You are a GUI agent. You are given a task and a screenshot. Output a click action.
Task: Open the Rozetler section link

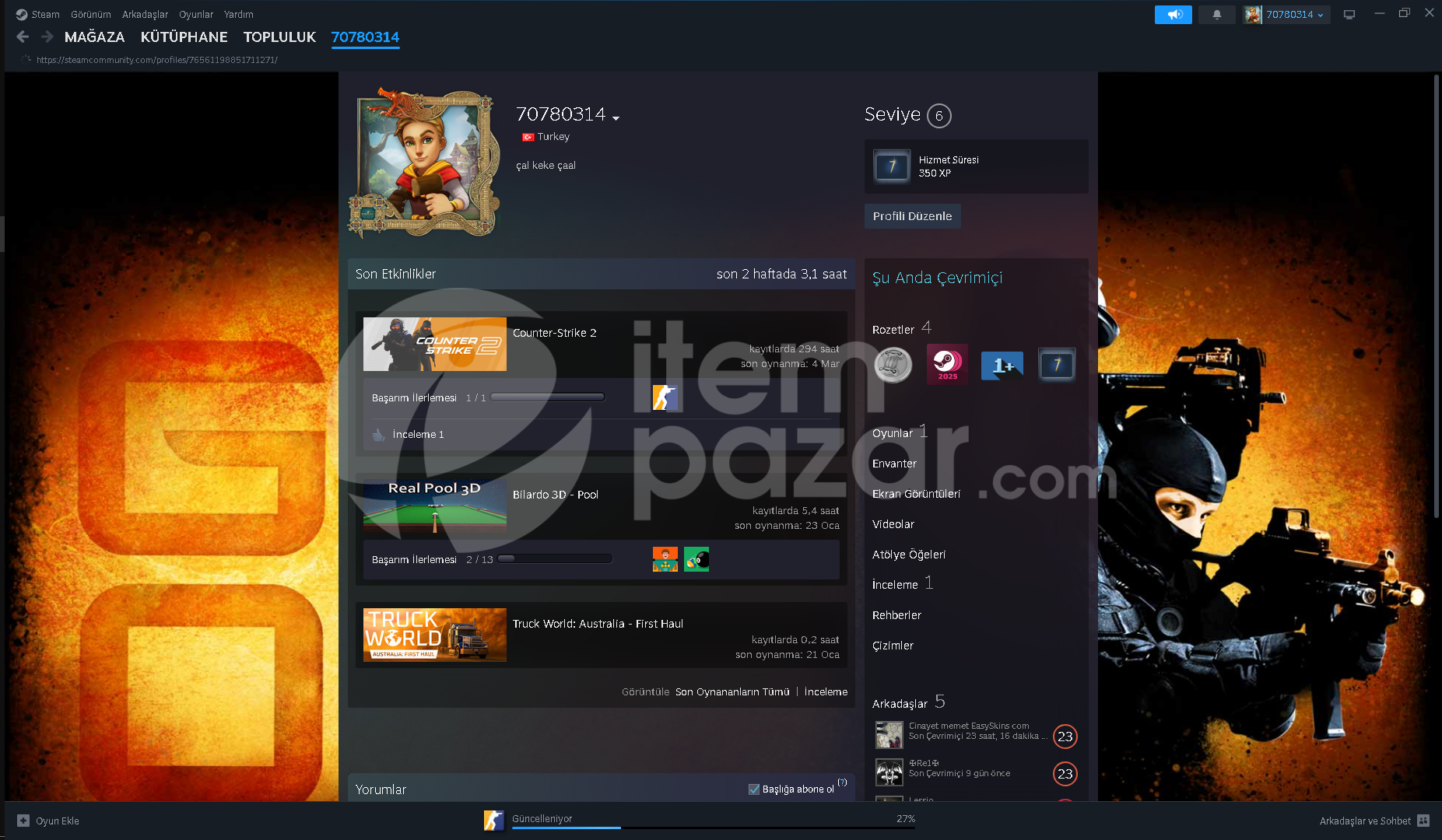pyautogui.click(x=893, y=330)
